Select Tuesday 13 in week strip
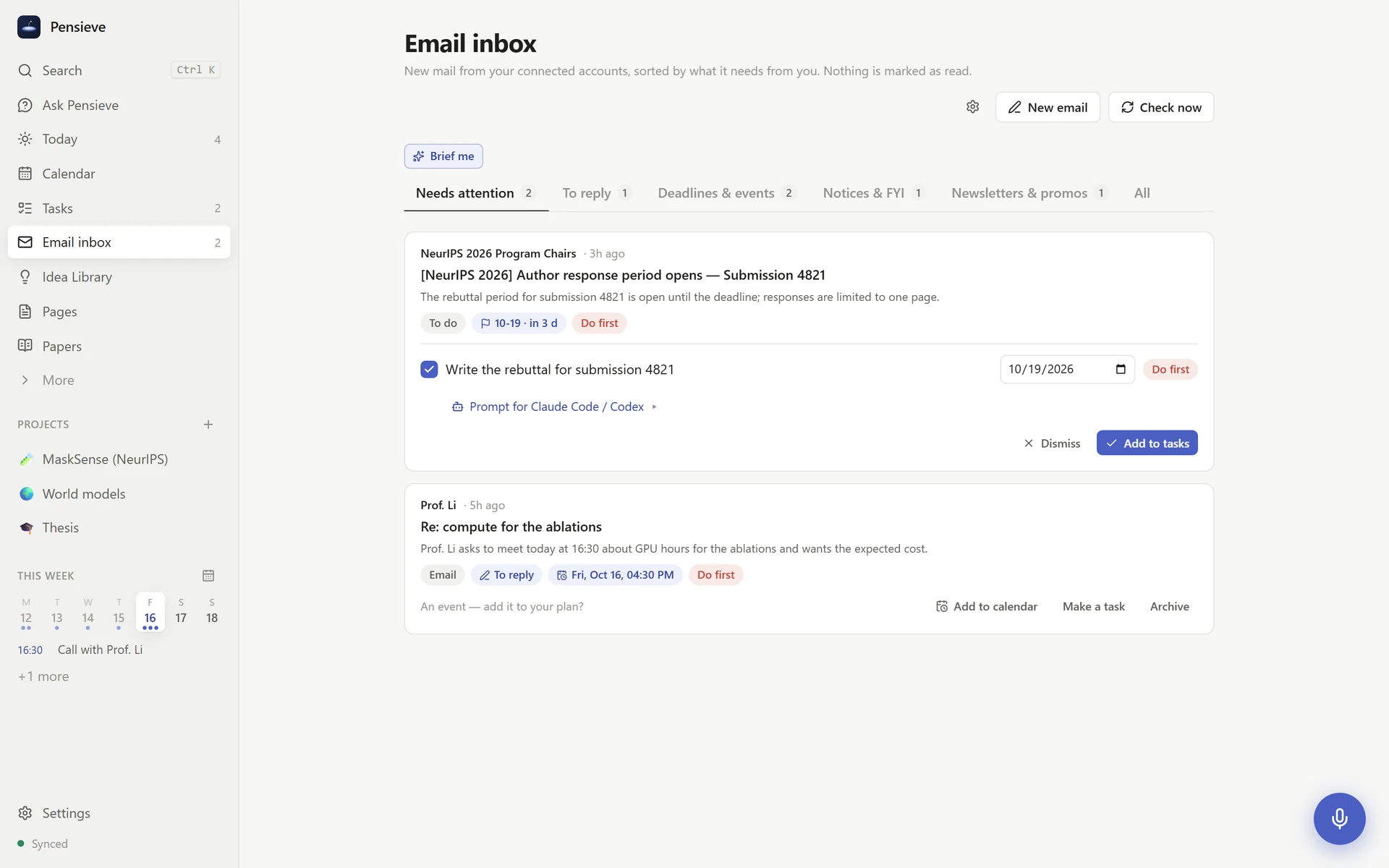 coord(57,613)
